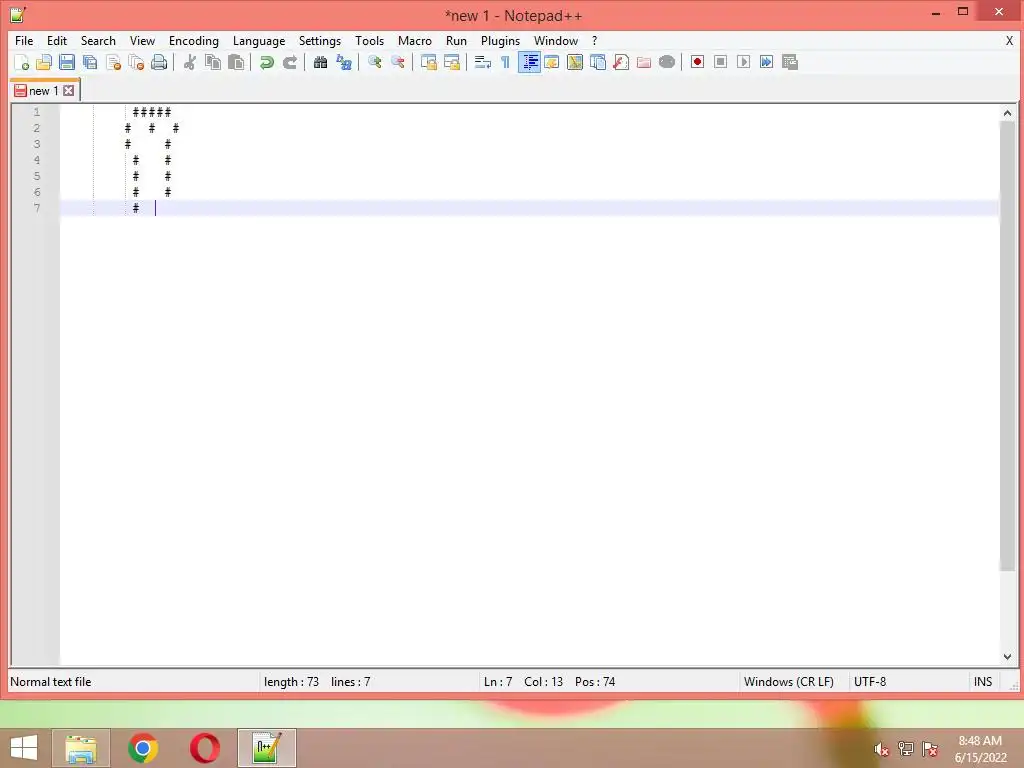This screenshot has width=1024, height=768.
Task: Open the Macro menu
Action: click(x=415, y=40)
